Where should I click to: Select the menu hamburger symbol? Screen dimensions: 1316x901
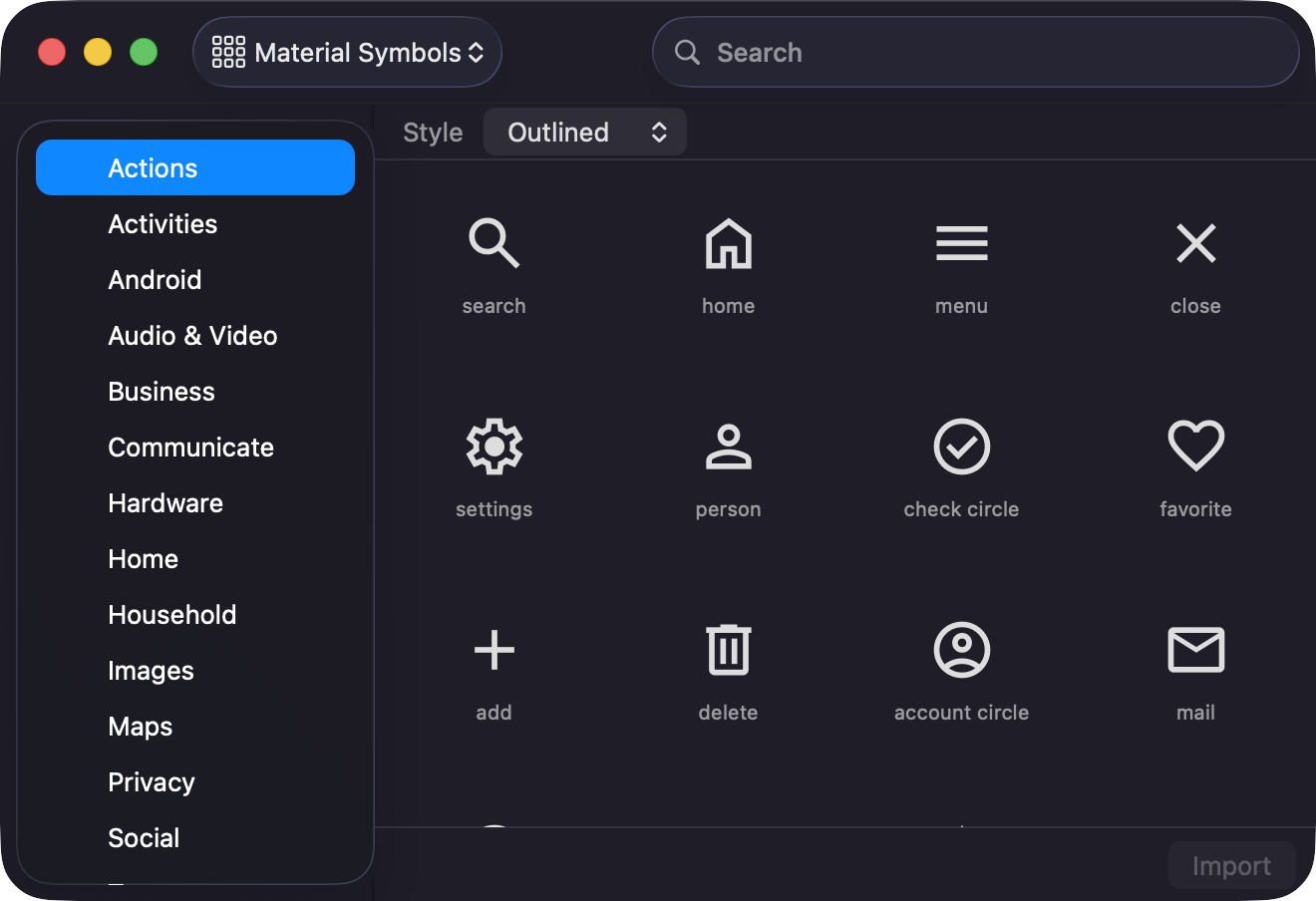point(961,243)
